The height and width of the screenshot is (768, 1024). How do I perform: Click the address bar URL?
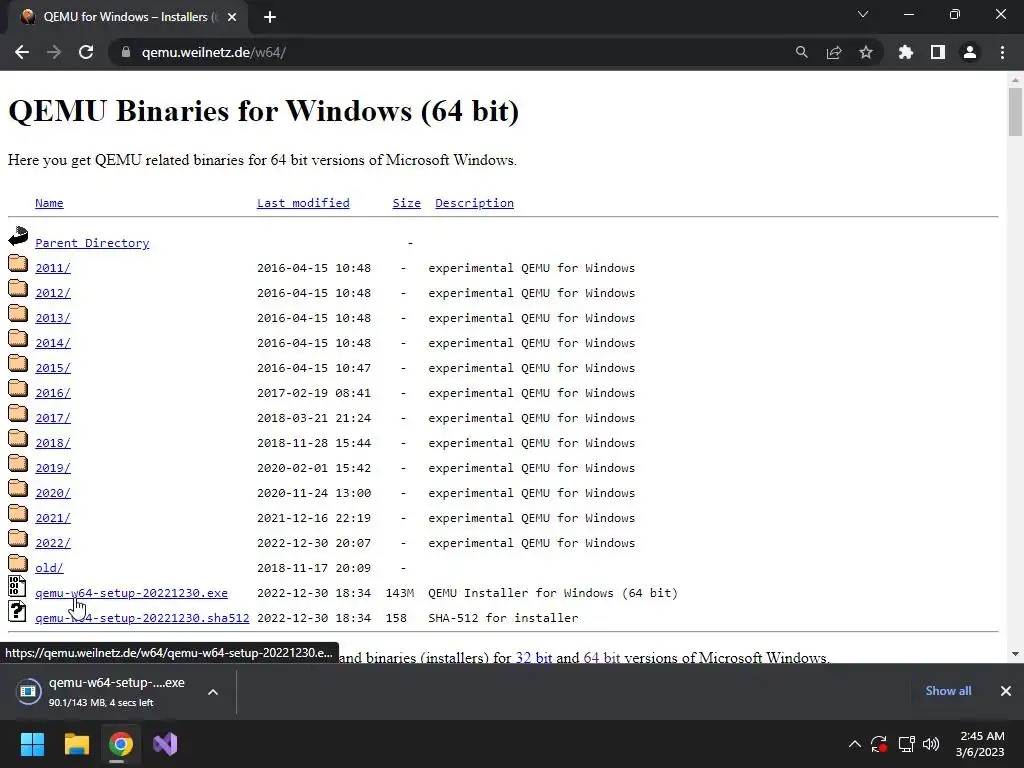pos(214,52)
